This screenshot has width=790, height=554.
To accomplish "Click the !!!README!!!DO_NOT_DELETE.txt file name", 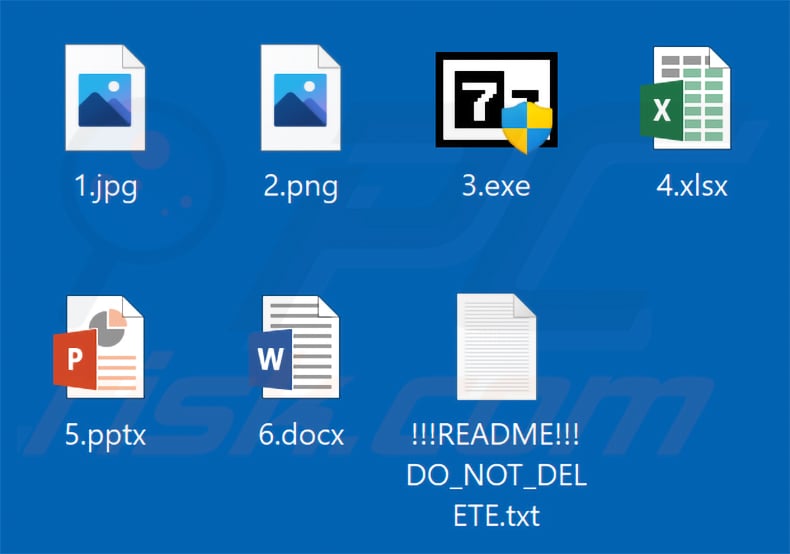I will (496, 474).
